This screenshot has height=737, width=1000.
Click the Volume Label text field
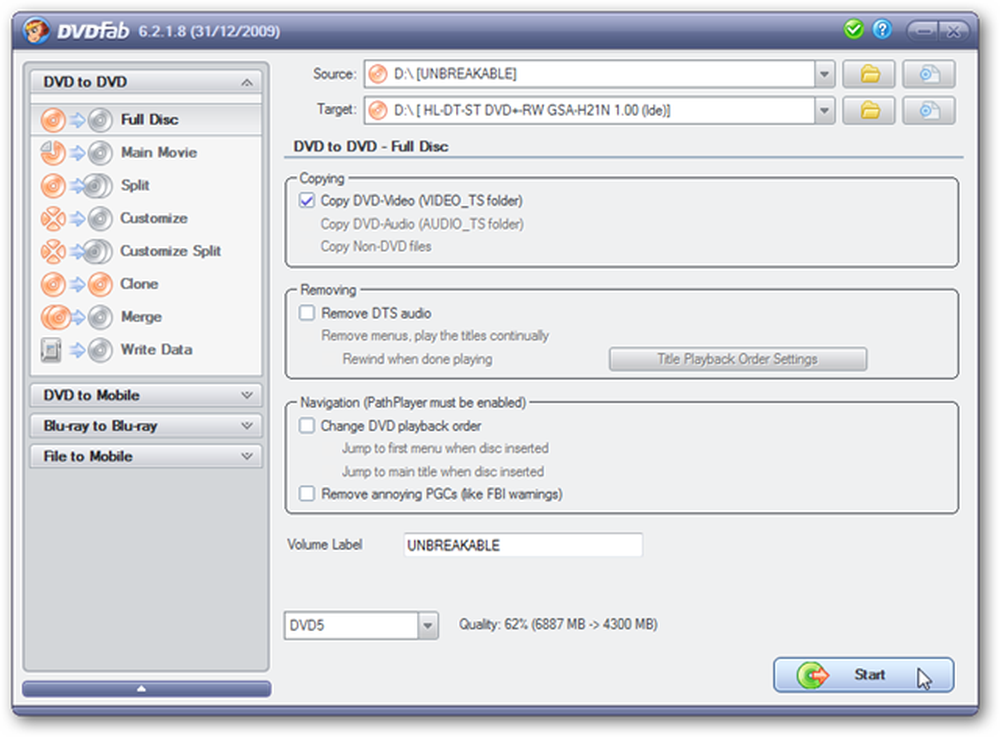pos(523,545)
